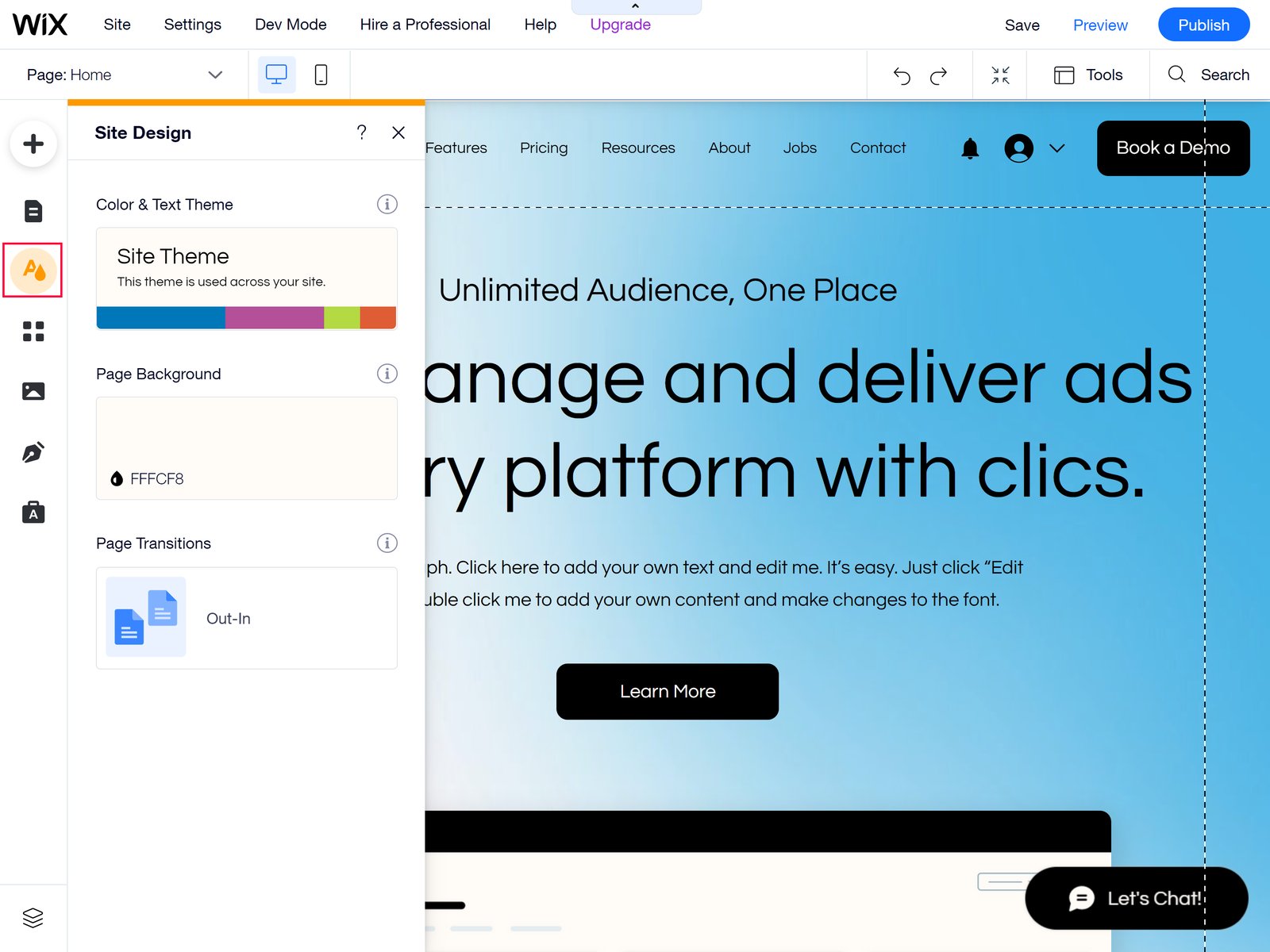The height and width of the screenshot is (952, 1270).
Task: Click the FFFCF8 page background swatch
Action: pos(246,448)
